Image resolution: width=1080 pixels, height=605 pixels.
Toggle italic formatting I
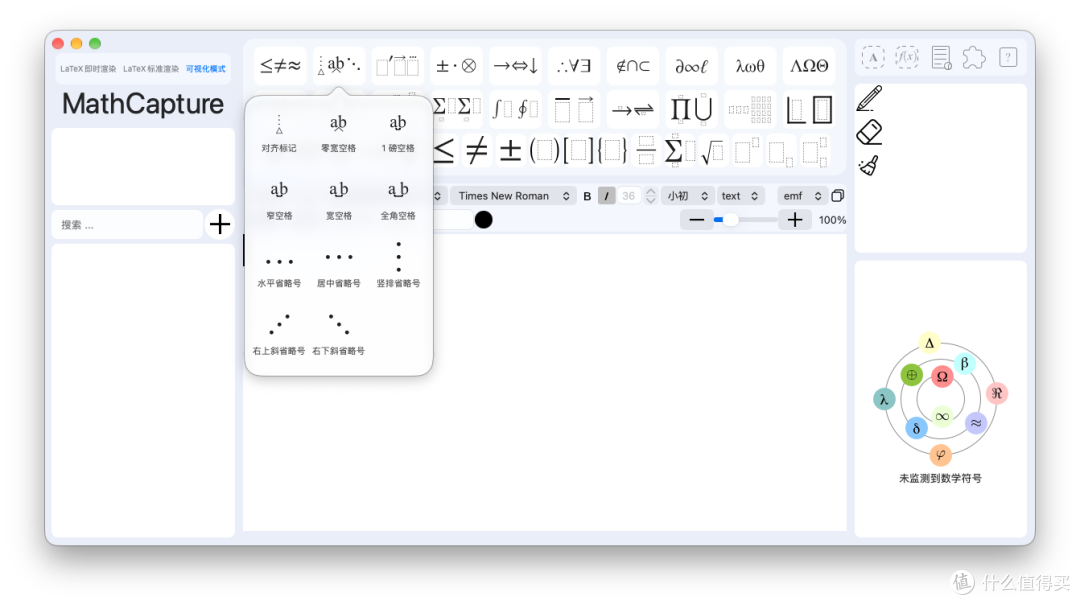coord(606,196)
